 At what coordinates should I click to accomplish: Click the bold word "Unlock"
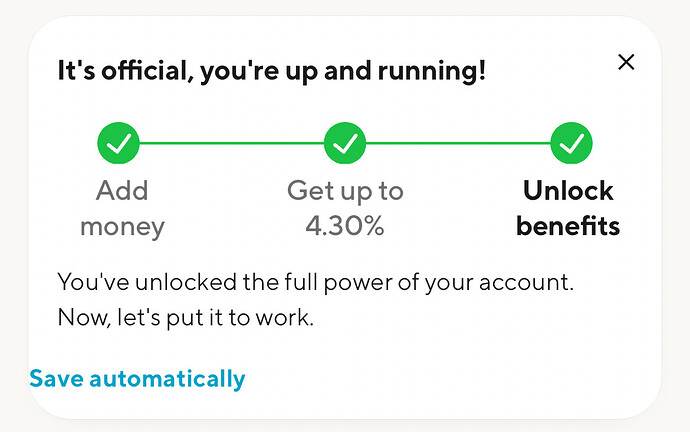click(x=568, y=190)
